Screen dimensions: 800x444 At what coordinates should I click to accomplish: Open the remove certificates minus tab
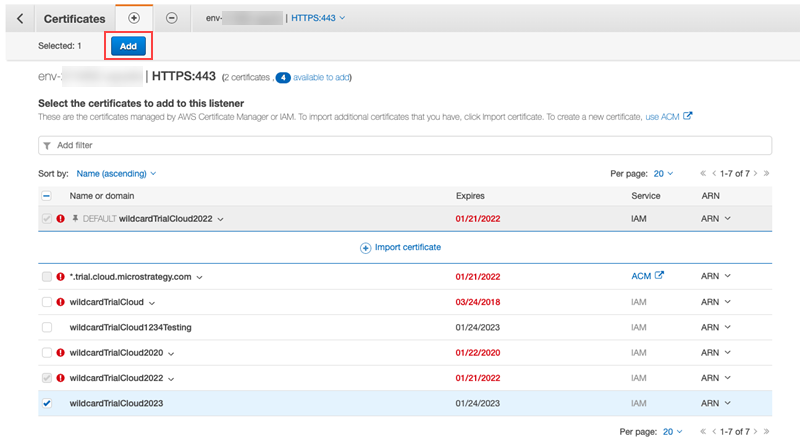pyautogui.click(x=172, y=18)
